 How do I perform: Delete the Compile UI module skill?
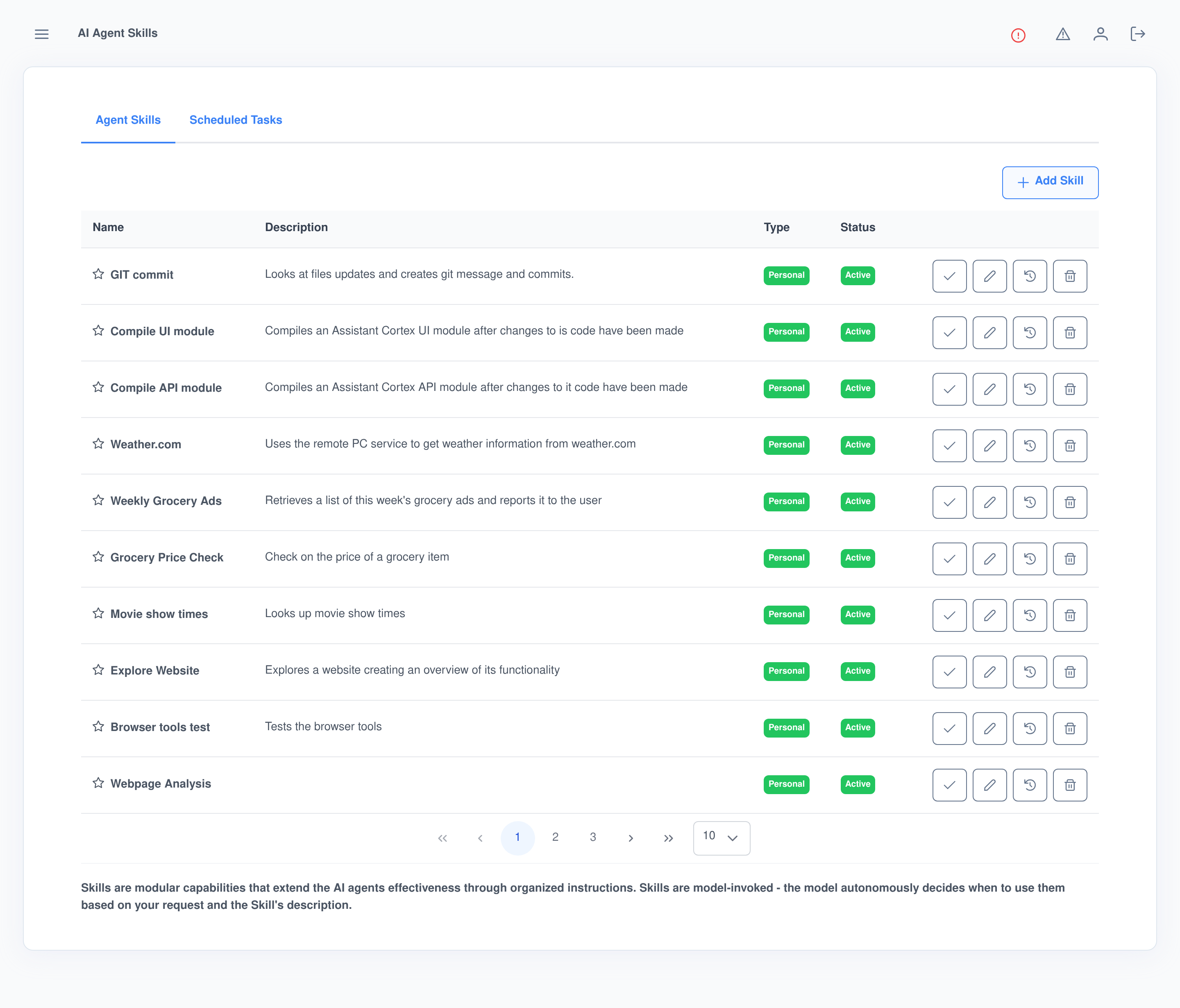[1070, 333]
